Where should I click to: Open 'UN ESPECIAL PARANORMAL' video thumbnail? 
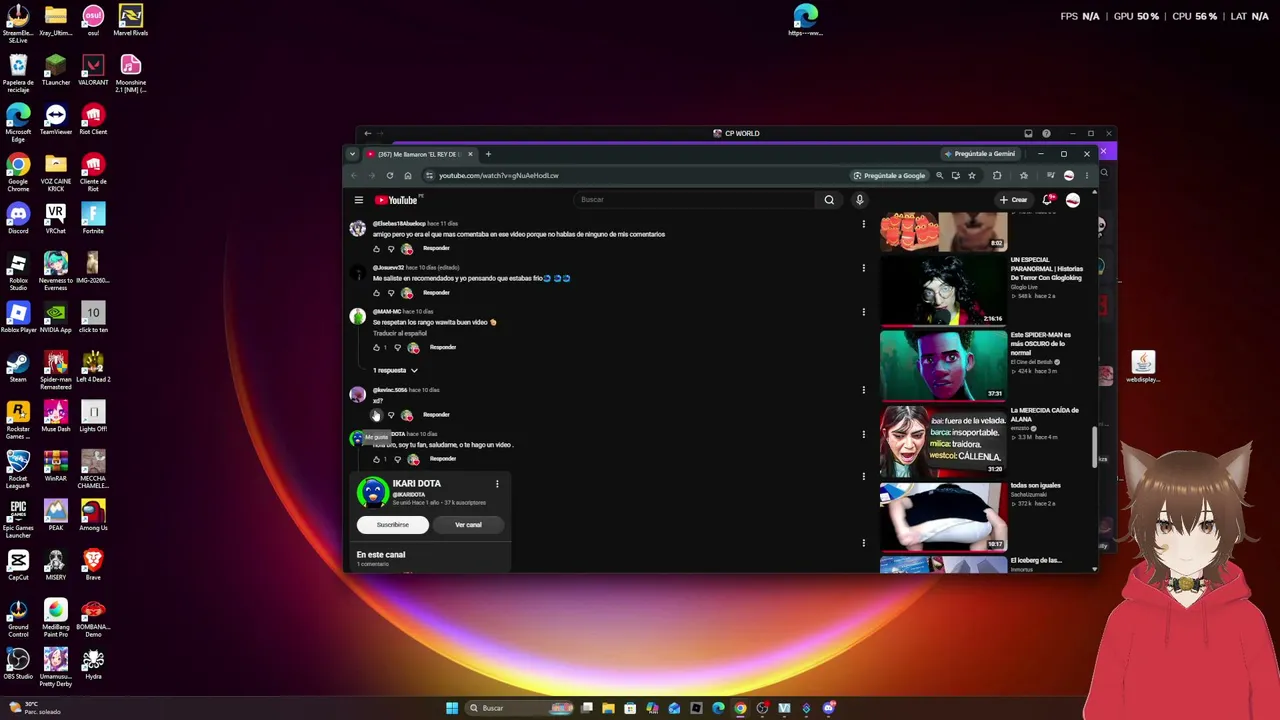(x=943, y=290)
